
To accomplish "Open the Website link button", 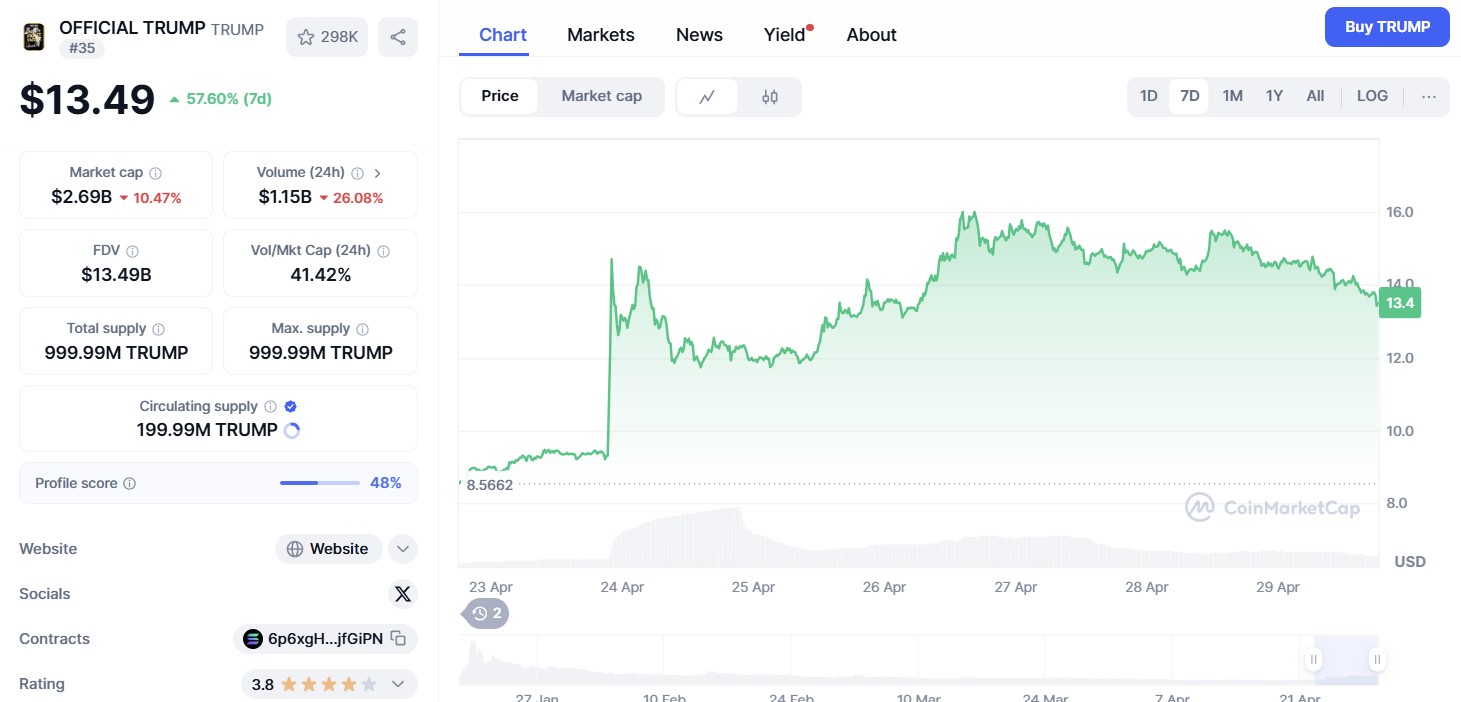I will 328,549.
